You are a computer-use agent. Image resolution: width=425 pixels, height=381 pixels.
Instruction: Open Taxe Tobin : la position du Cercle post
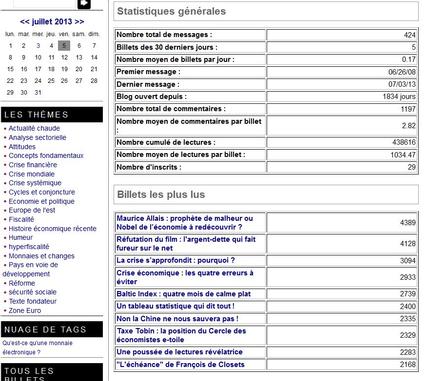pos(181,335)
